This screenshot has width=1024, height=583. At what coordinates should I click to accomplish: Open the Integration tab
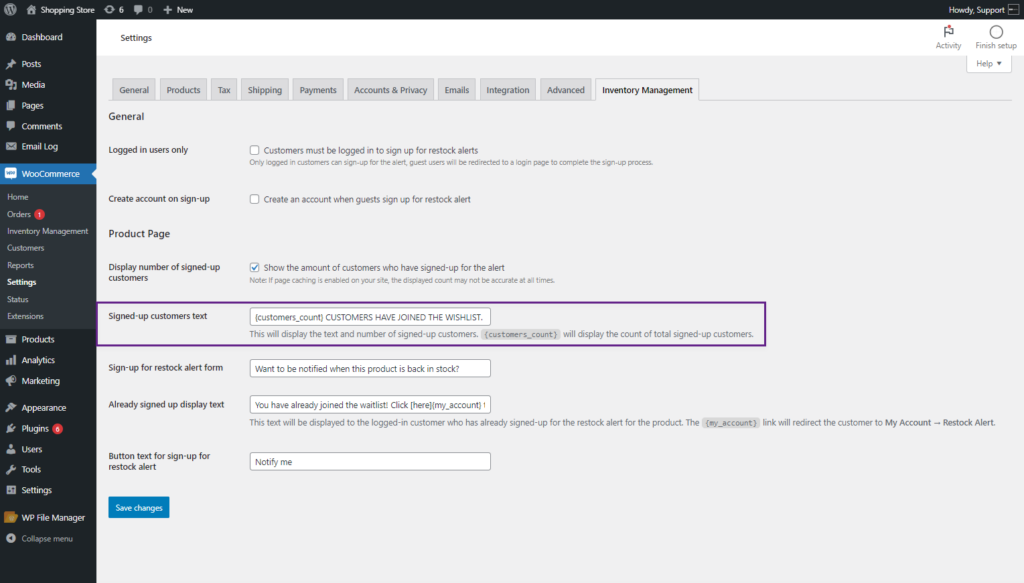pyautogui.click(x=507, y=90)
